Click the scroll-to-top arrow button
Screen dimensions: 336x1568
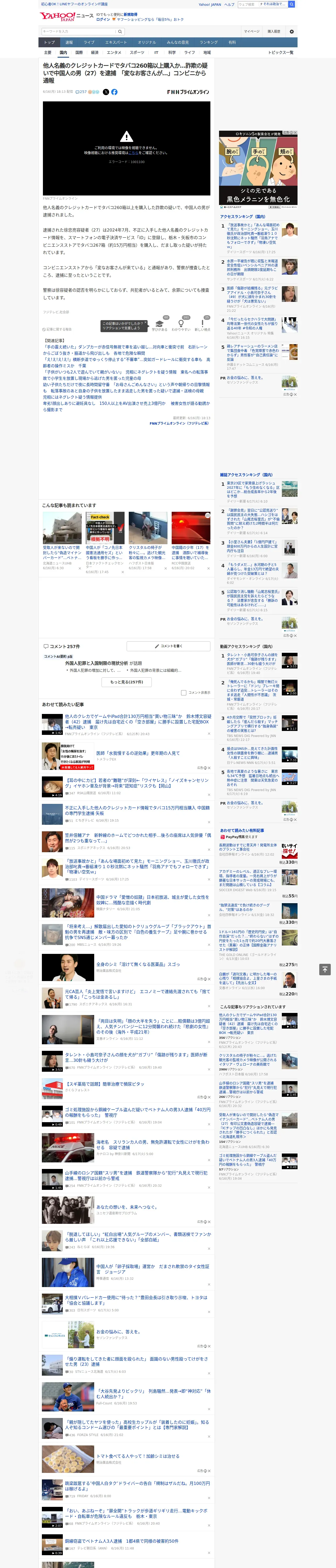coord(325,969)
